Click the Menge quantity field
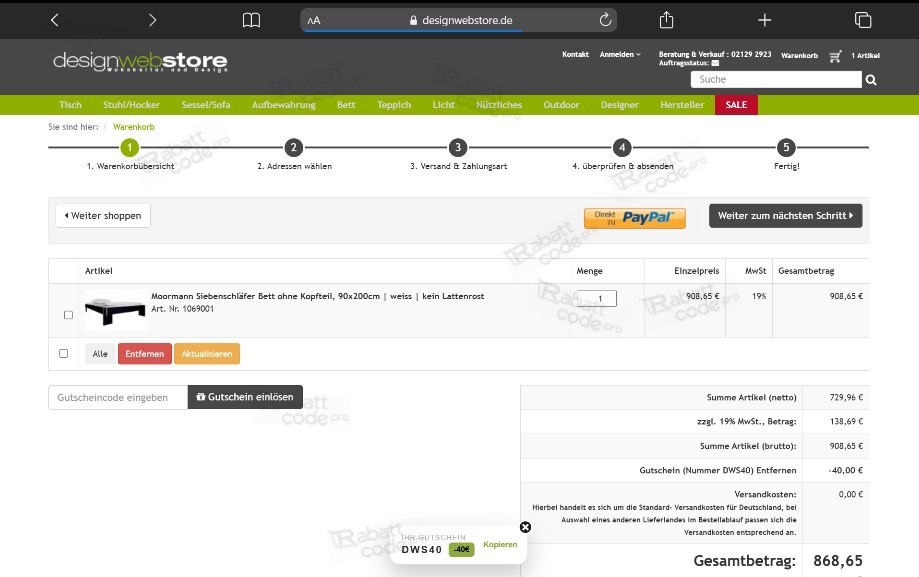The width and height of the screenshot is (919, 577). coord(597,298)
